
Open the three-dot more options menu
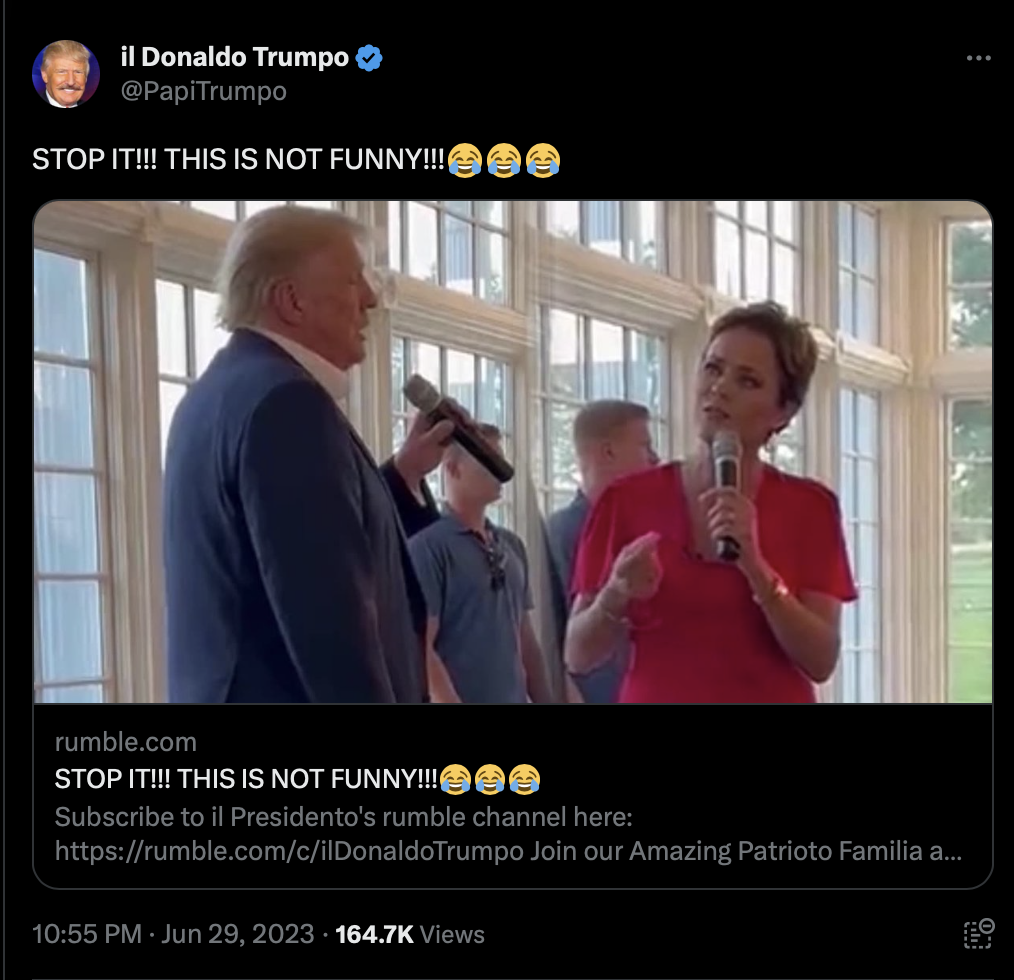[x=978, y=58]
